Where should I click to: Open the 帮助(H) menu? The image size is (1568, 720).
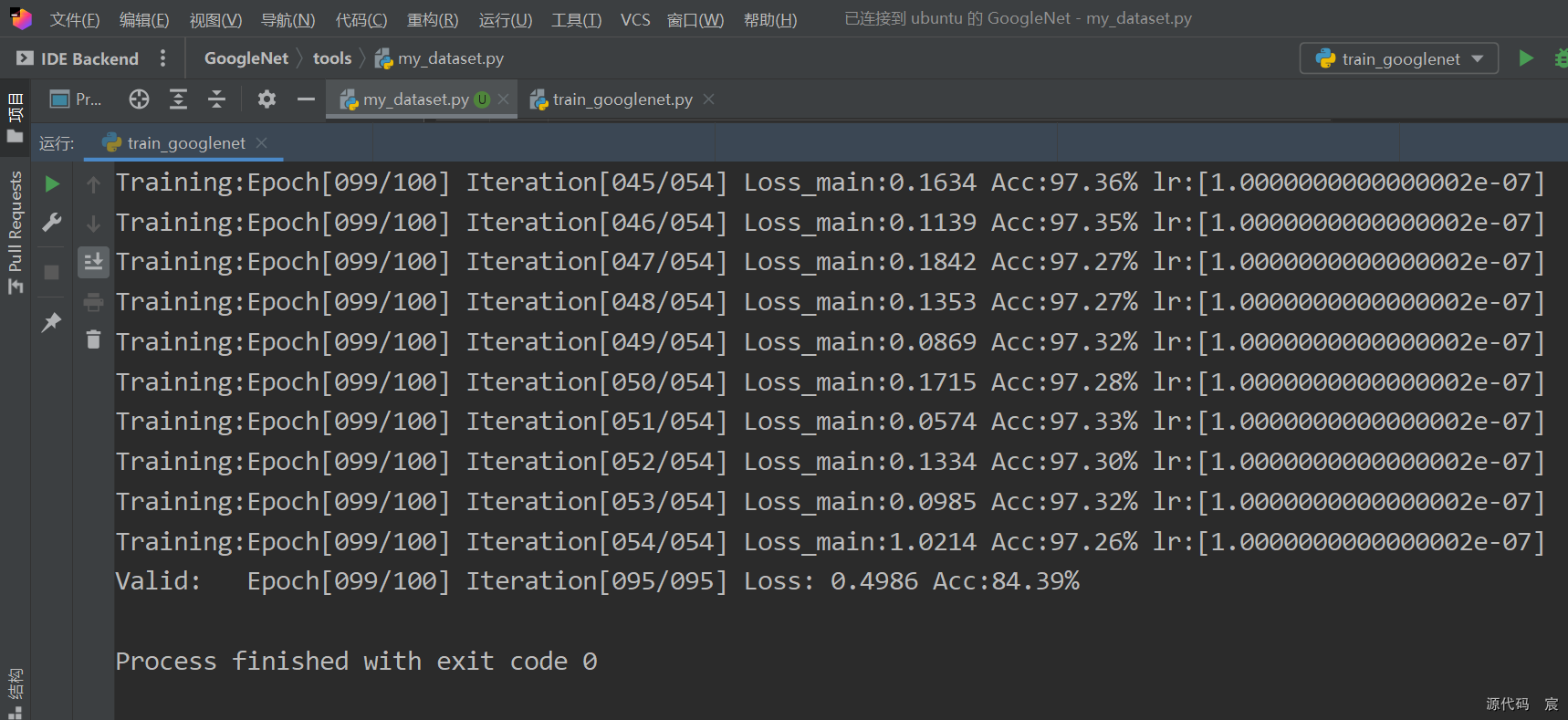coord(770,19)
